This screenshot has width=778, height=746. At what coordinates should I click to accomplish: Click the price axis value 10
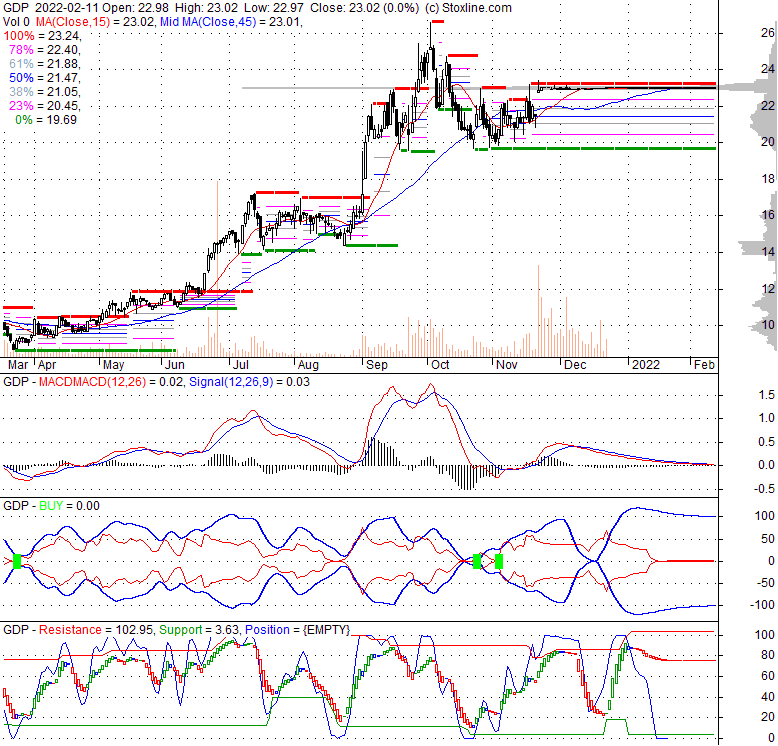click(768, 325)
